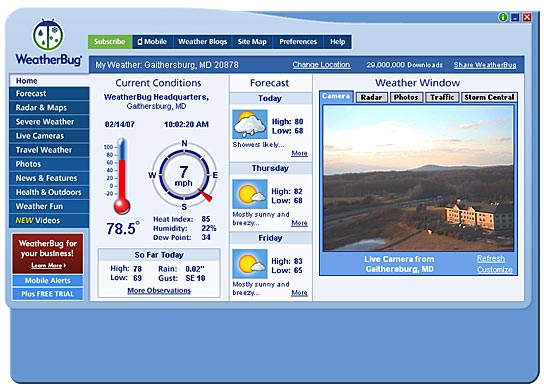Click the Change Location link
Image resolution: width=544 pixels, height=390 pixels.
(x=321, y=65)
